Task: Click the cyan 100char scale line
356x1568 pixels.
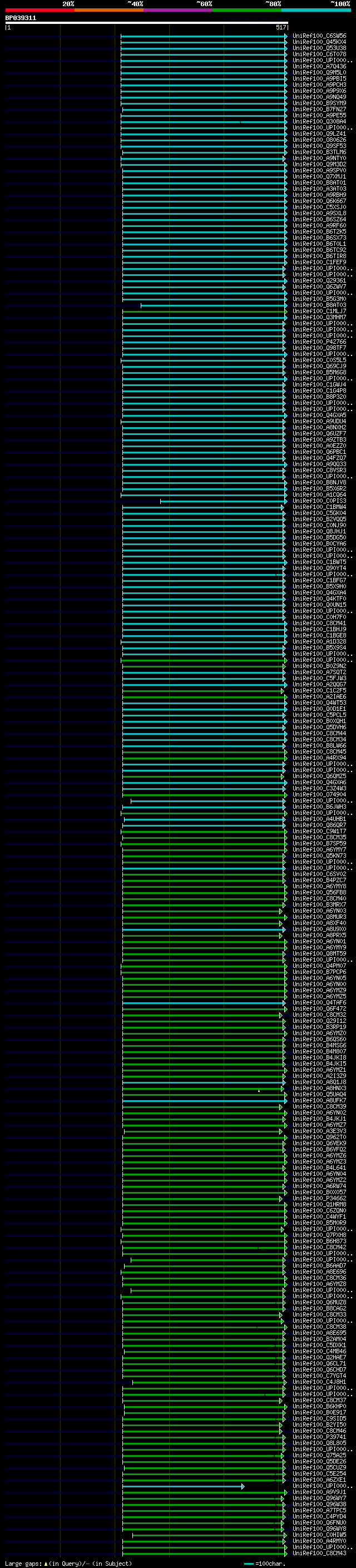Action: [x=249, y=1564]
